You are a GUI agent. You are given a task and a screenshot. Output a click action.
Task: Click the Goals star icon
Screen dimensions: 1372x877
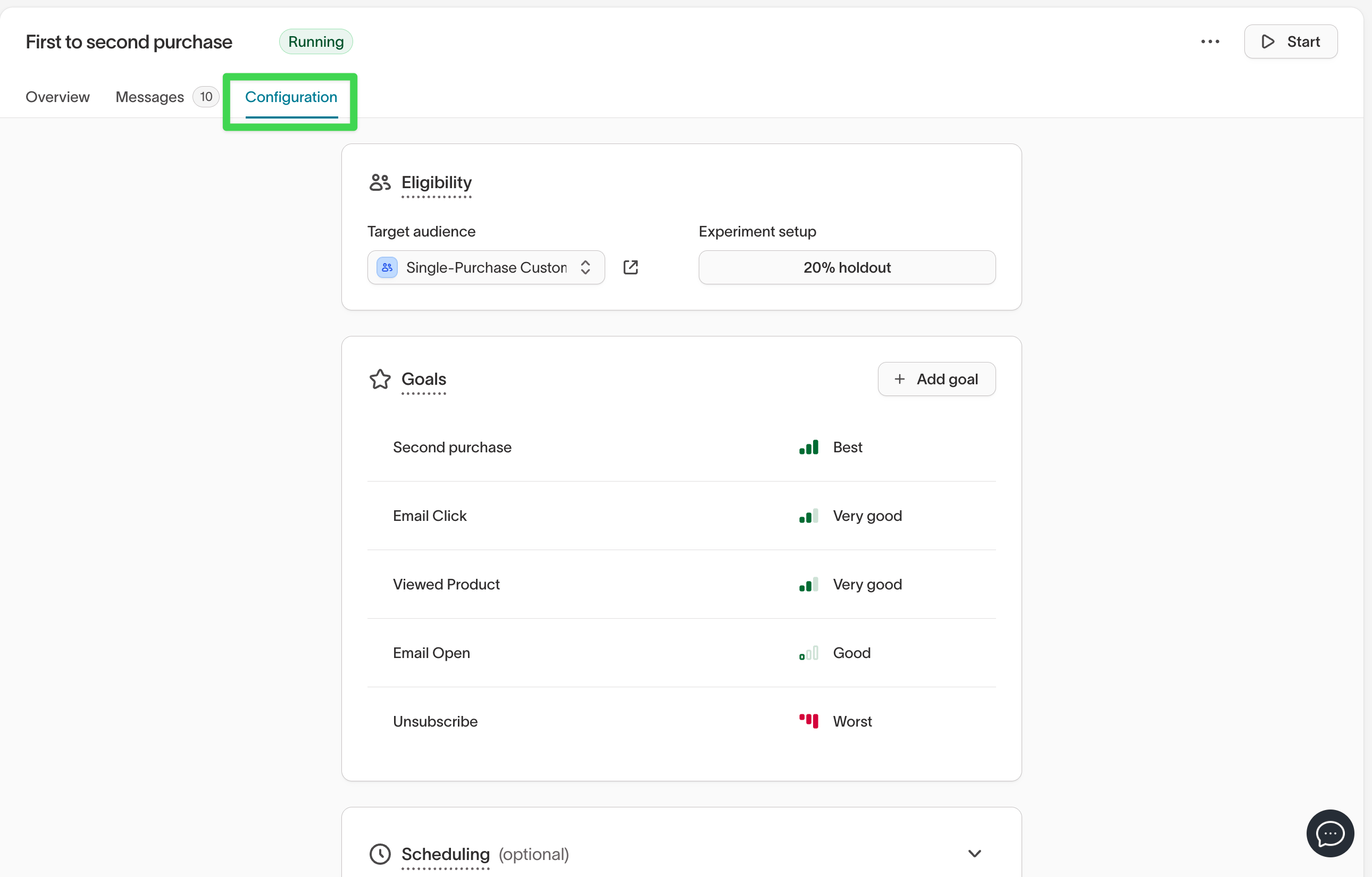(x=380, y=380)
